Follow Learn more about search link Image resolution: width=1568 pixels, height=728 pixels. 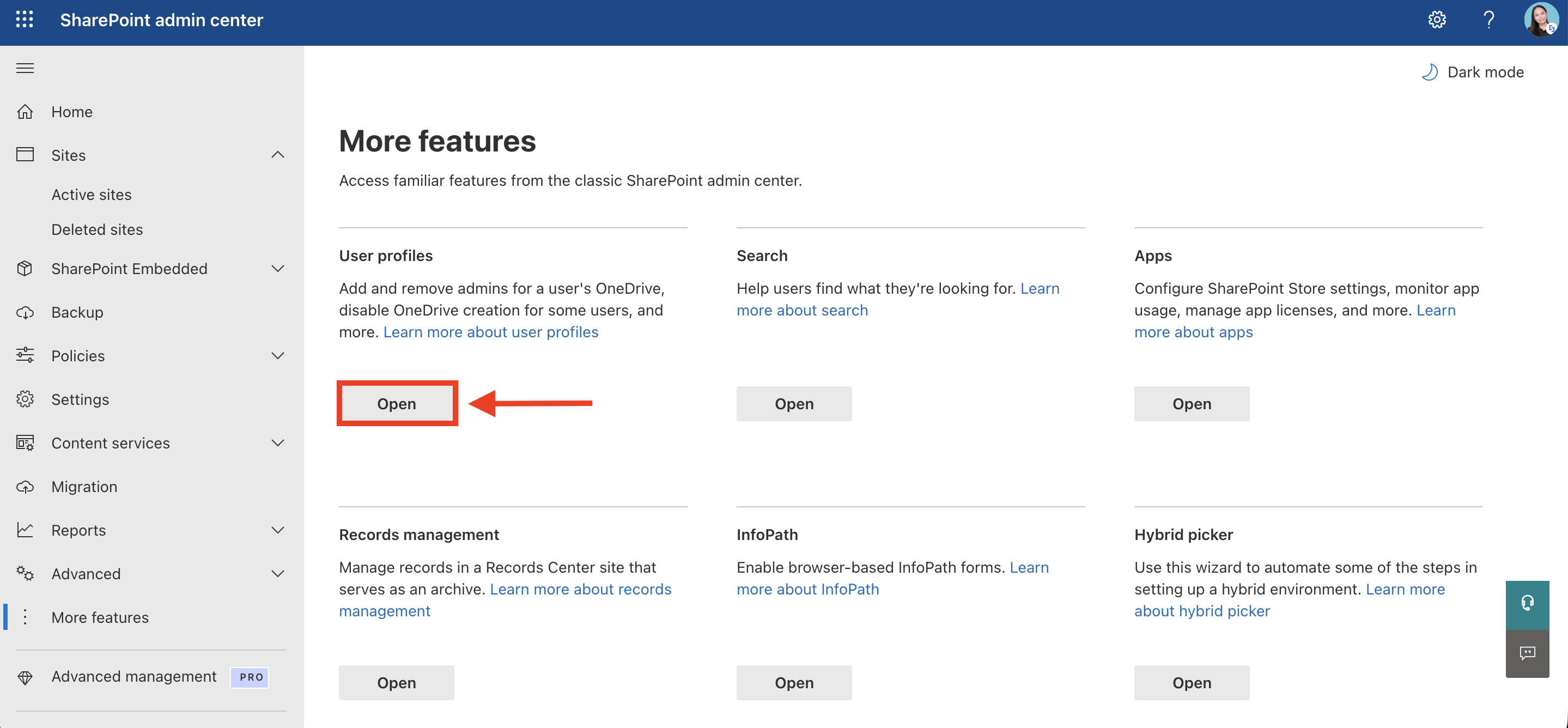point(803,311)
